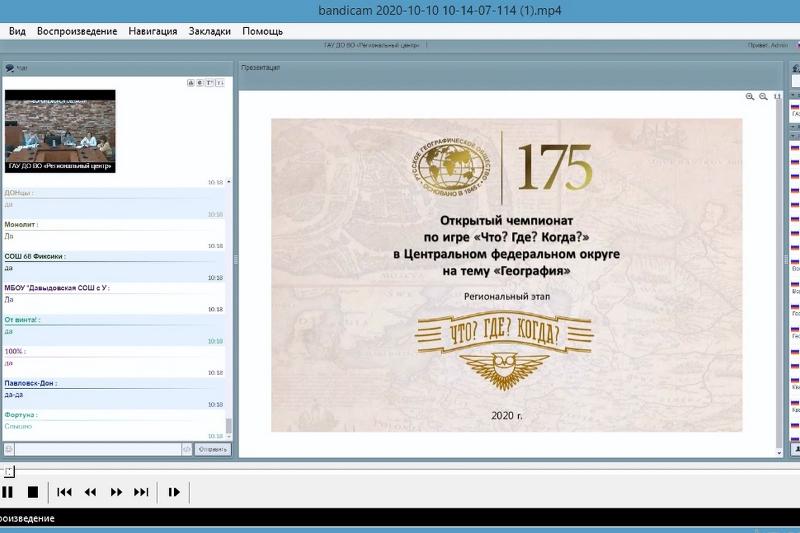
Task: Fast forward the video
Action: pyautogui.click(x=116, y=492)
